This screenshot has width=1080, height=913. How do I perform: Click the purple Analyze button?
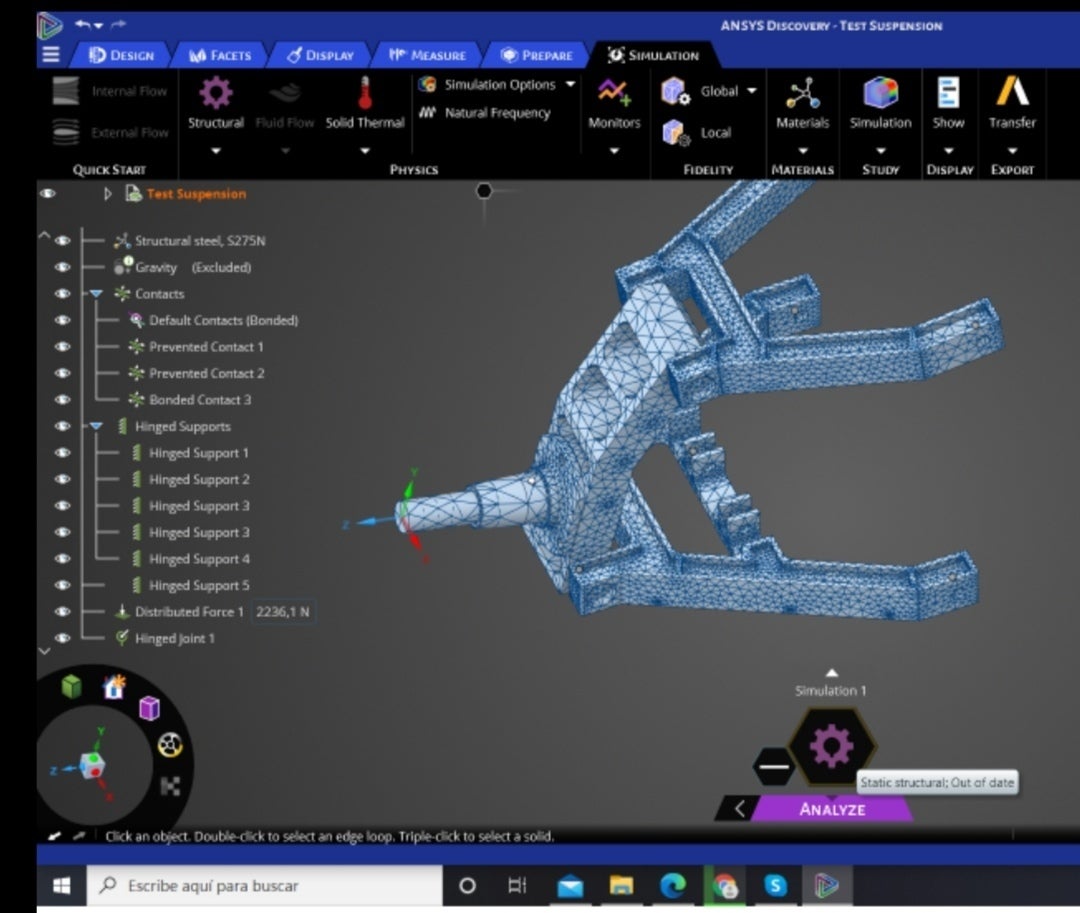point(832,809)
